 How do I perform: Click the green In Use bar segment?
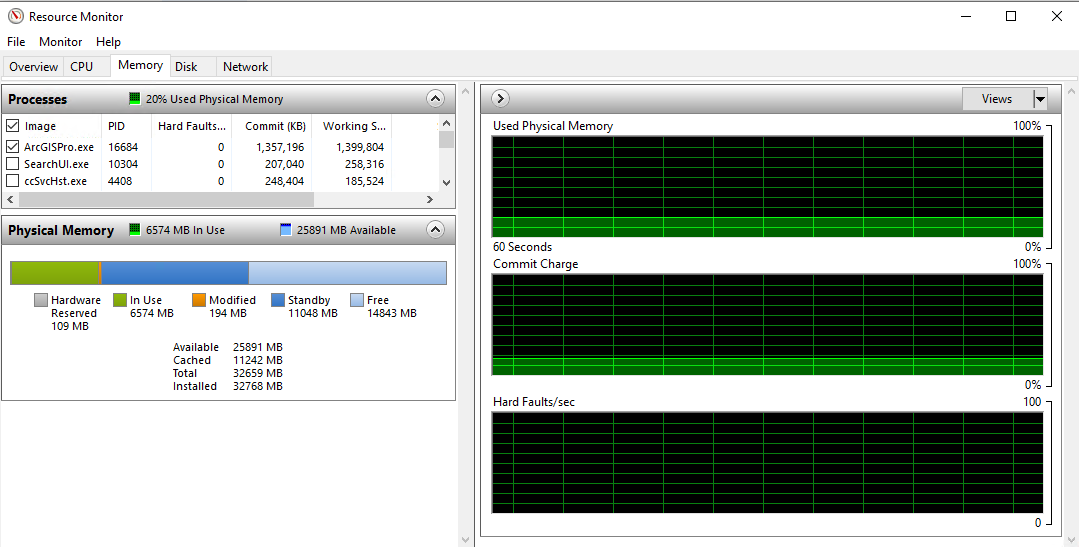click(55, 272)
